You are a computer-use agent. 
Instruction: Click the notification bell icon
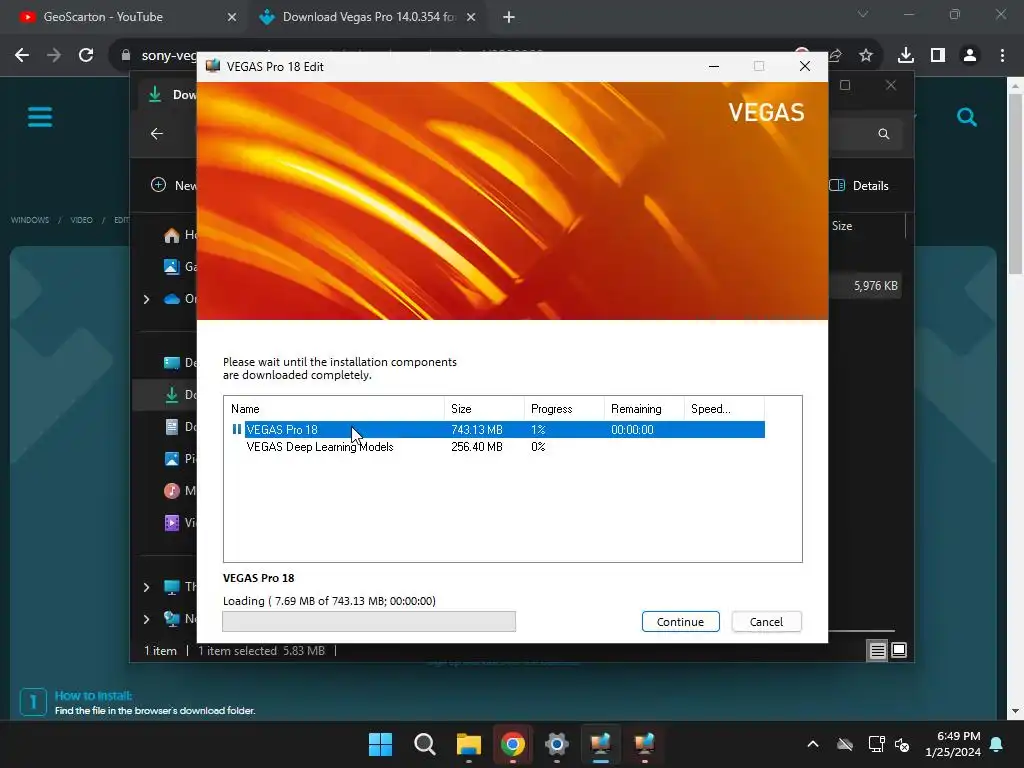pos(997,744)
